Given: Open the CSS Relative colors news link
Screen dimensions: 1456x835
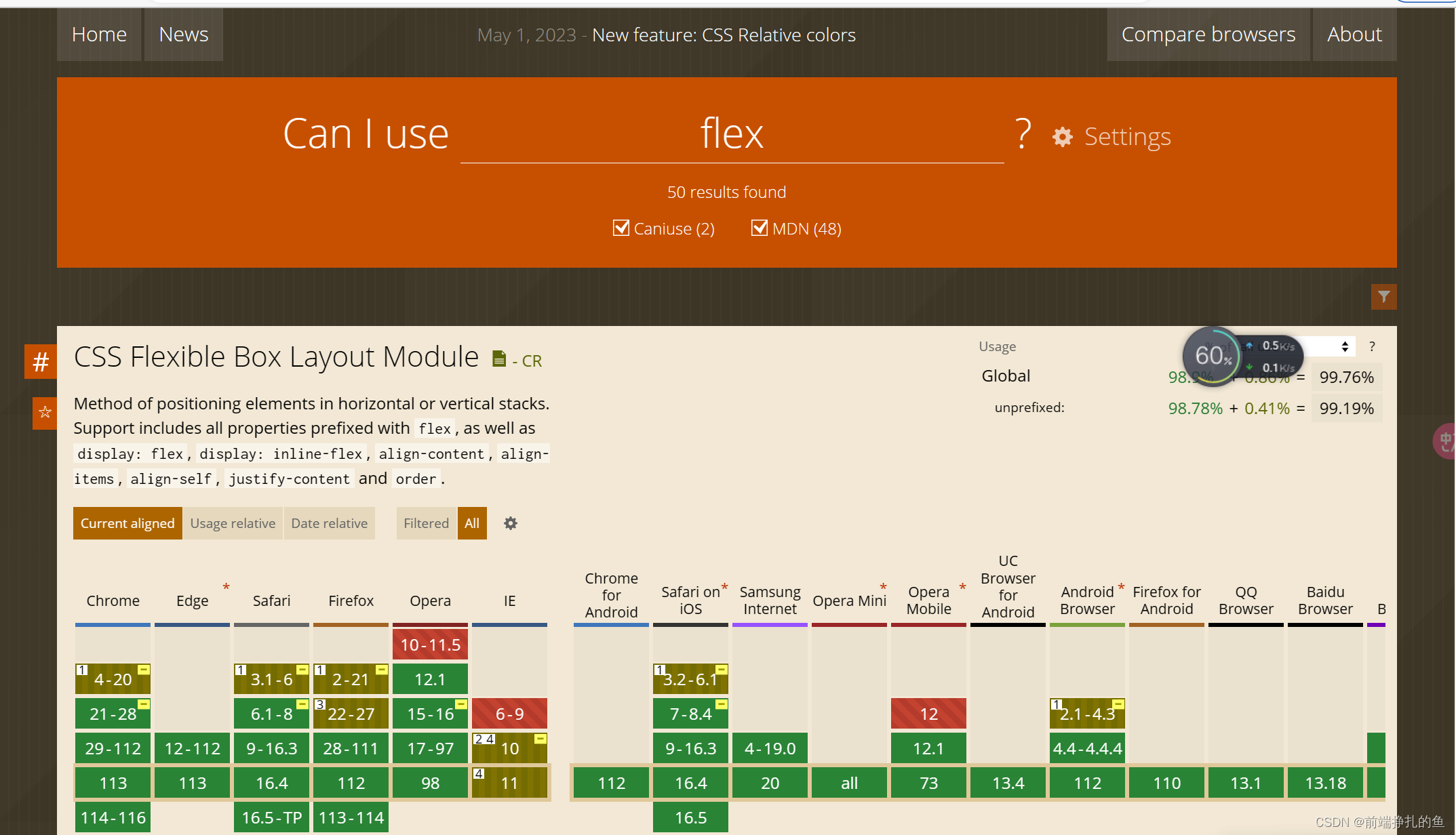Looking at the screenshot, I should (724, 35).
